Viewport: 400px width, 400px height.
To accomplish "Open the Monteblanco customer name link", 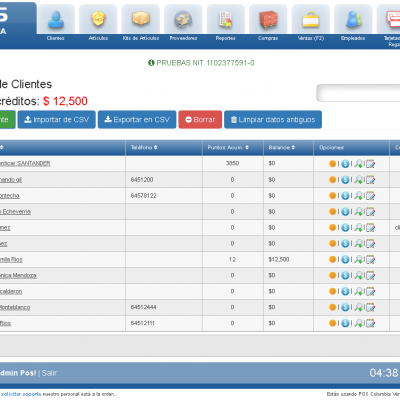I will [x=15, y=307].
